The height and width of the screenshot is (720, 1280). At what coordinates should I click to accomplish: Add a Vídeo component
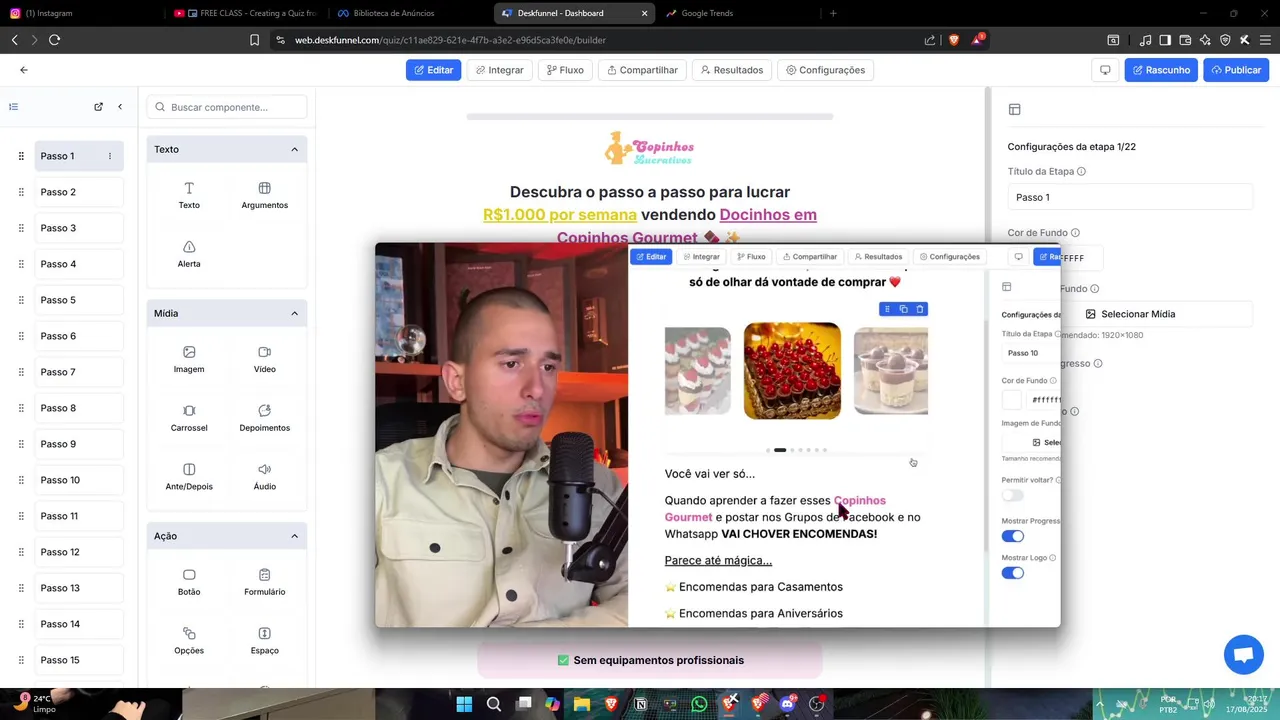tap(264, 360)
